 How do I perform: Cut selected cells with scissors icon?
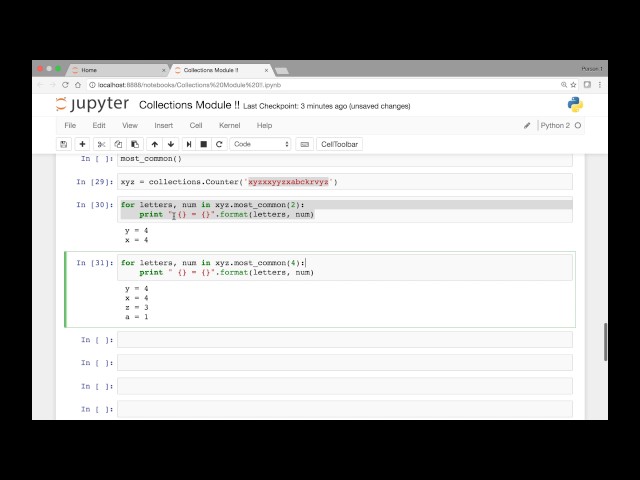101,144
